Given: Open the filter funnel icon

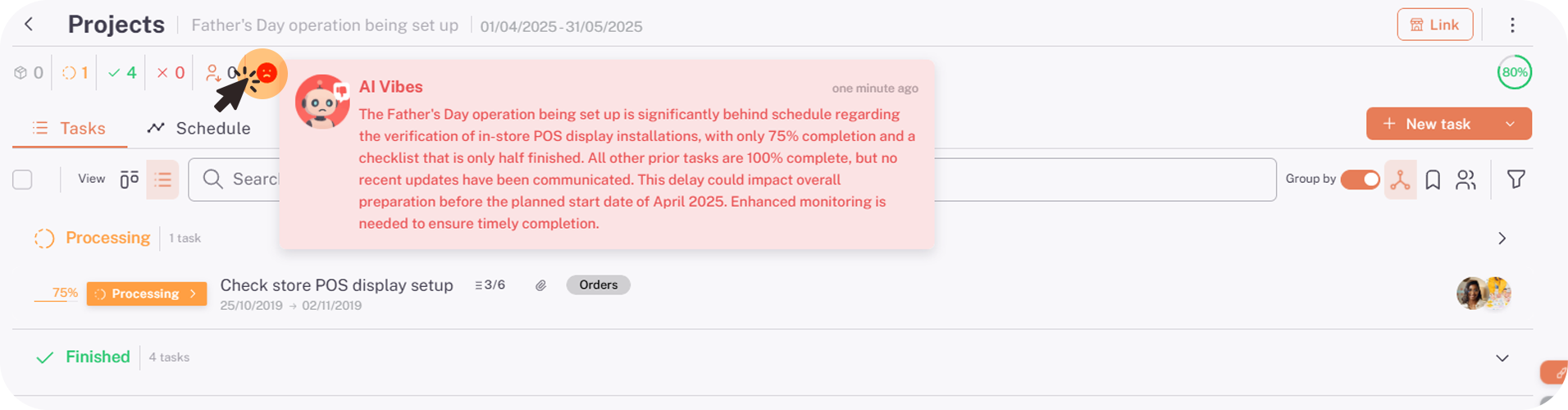Looking at the screenshot, I should (x=1516, y=180).
